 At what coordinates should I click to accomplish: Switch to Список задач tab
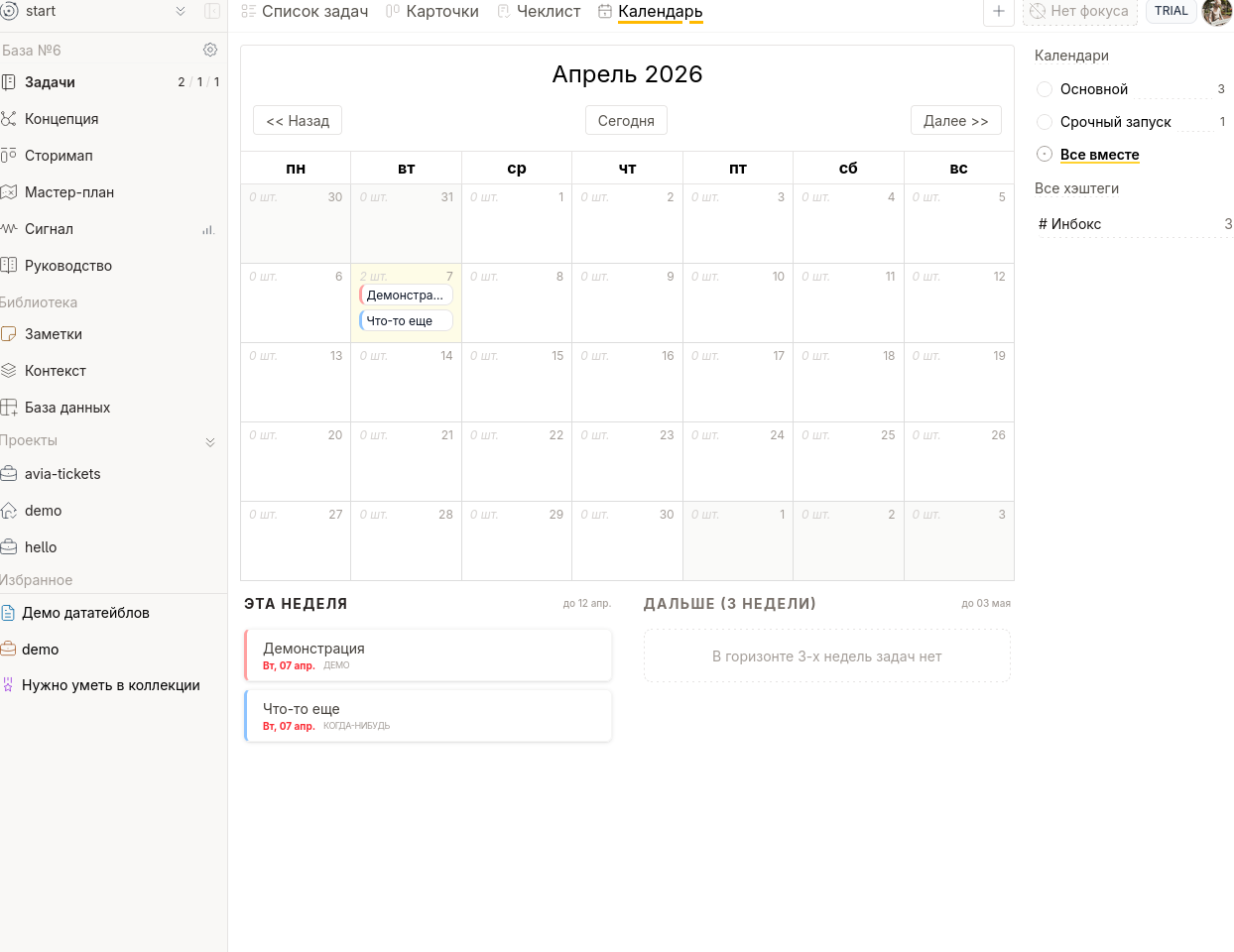coord(306,12)
